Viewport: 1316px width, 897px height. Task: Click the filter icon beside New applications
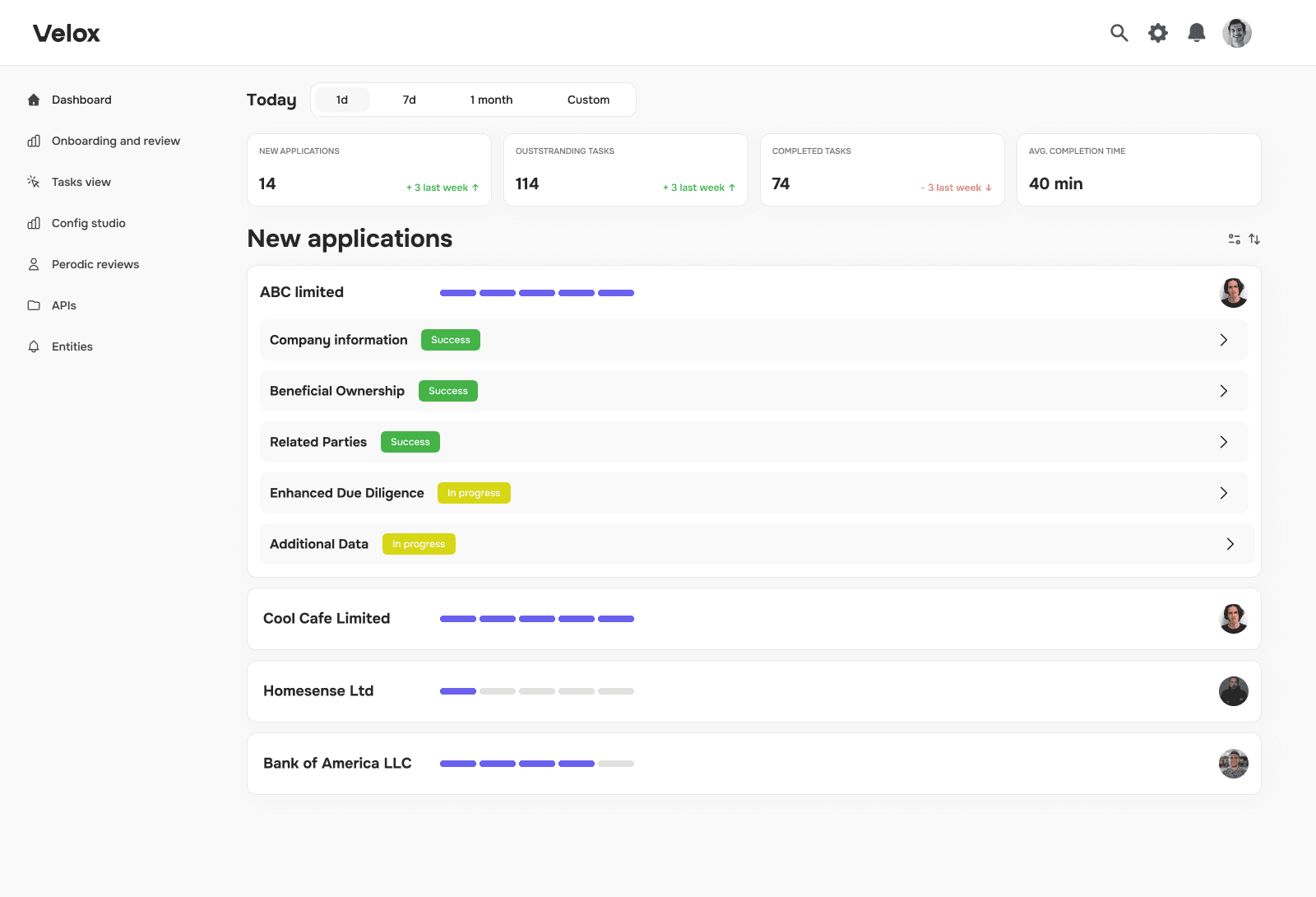(x=1235, y=239)
